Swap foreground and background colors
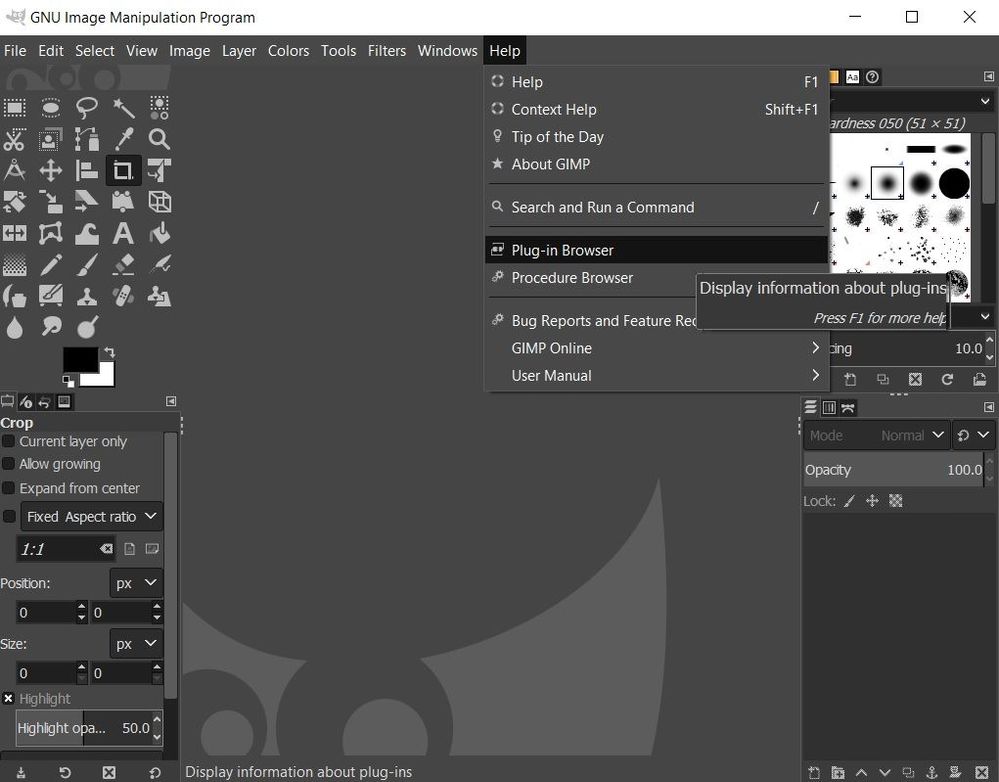Screen dimensions: 999x782 [x=110, y=352]
